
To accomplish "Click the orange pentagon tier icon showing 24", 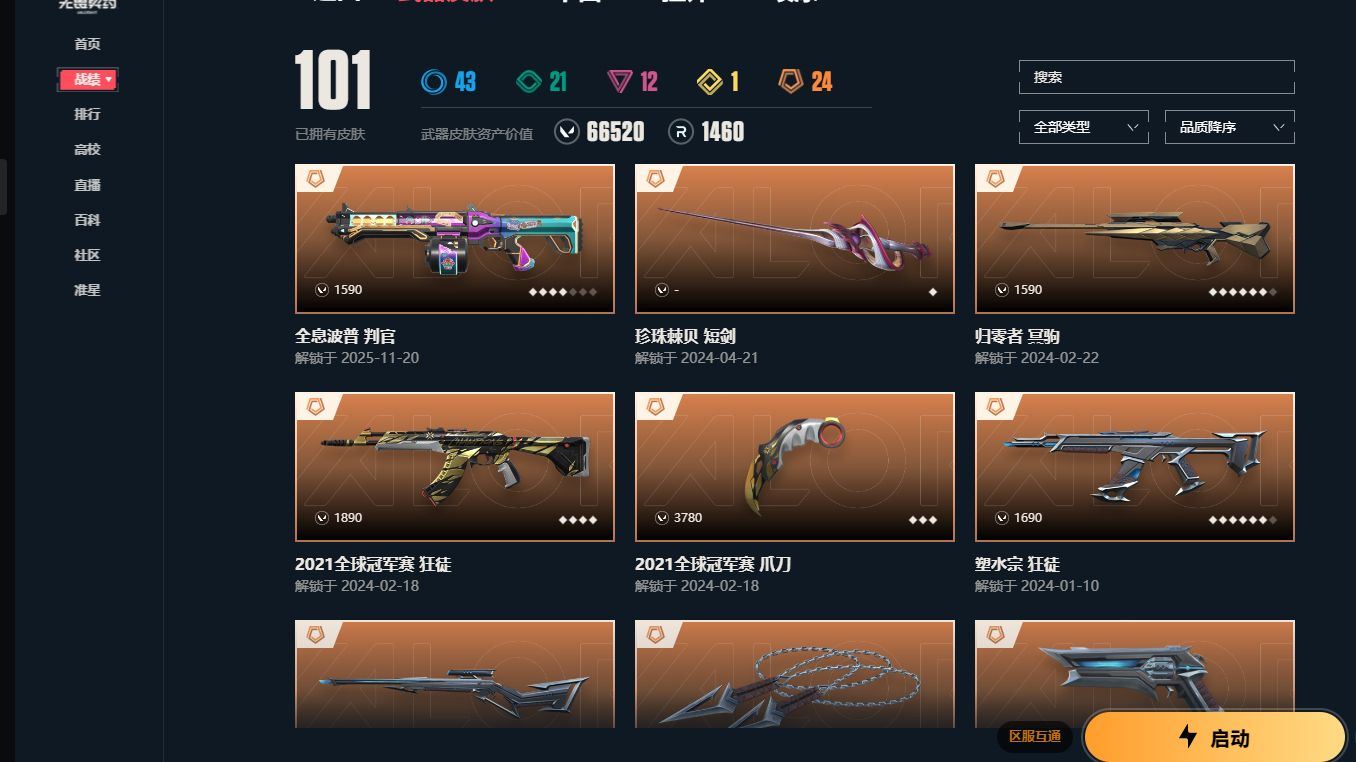I will click(x=791, y=82).
